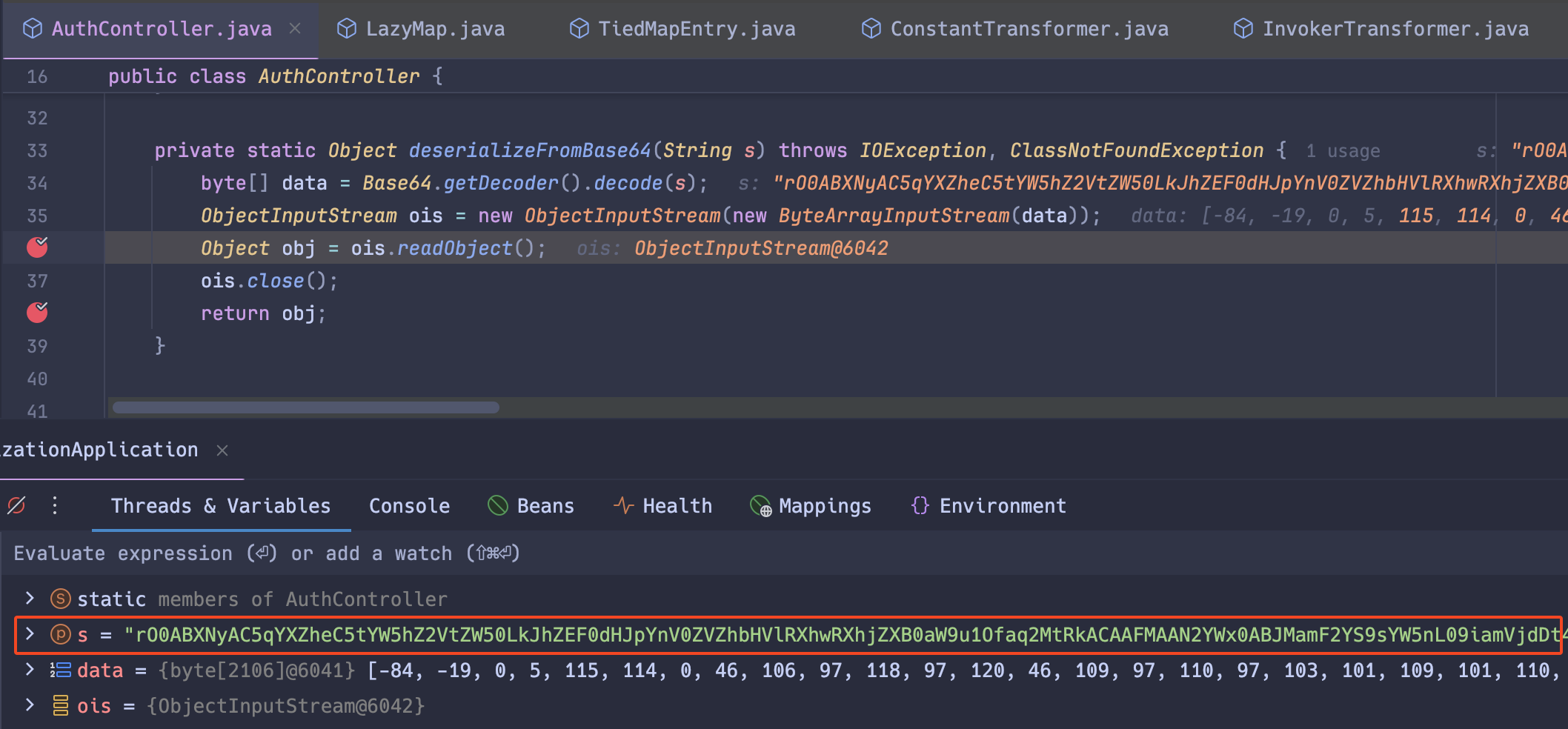
Task: Expand the s string variable entry
Action: (30, 634)
